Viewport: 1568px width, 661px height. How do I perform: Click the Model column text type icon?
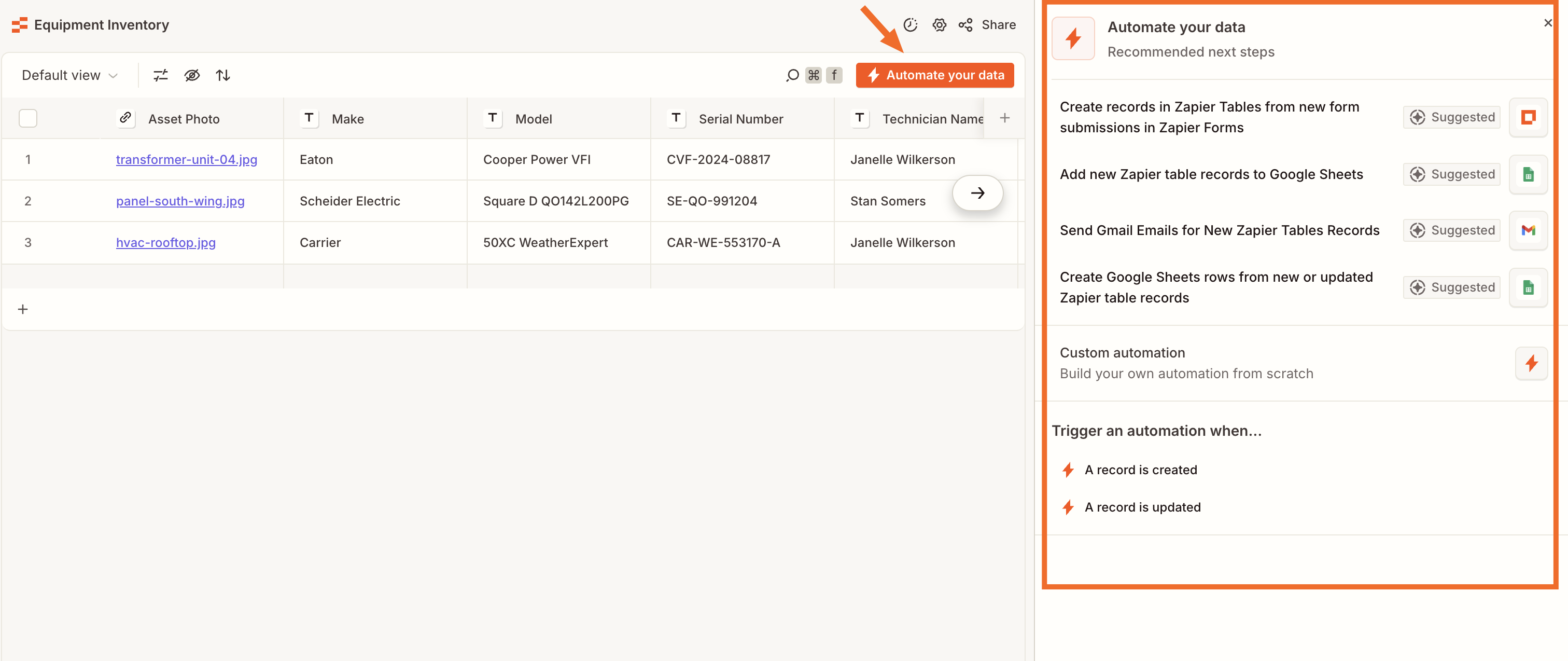point(493,118)
